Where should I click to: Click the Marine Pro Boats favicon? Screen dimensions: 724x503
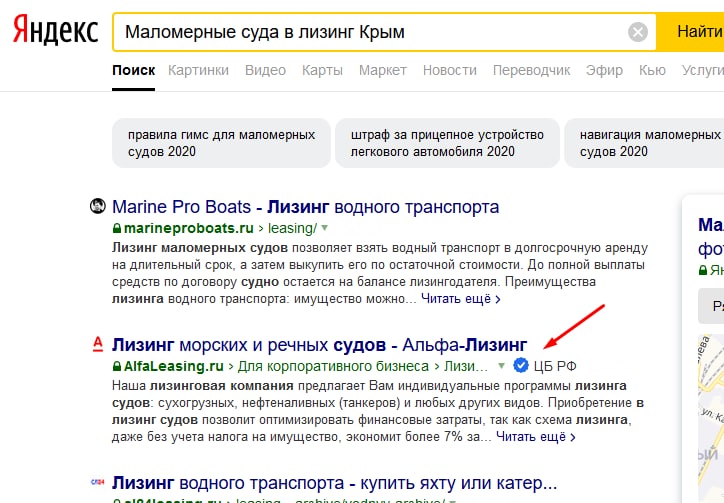coord(97,206)
